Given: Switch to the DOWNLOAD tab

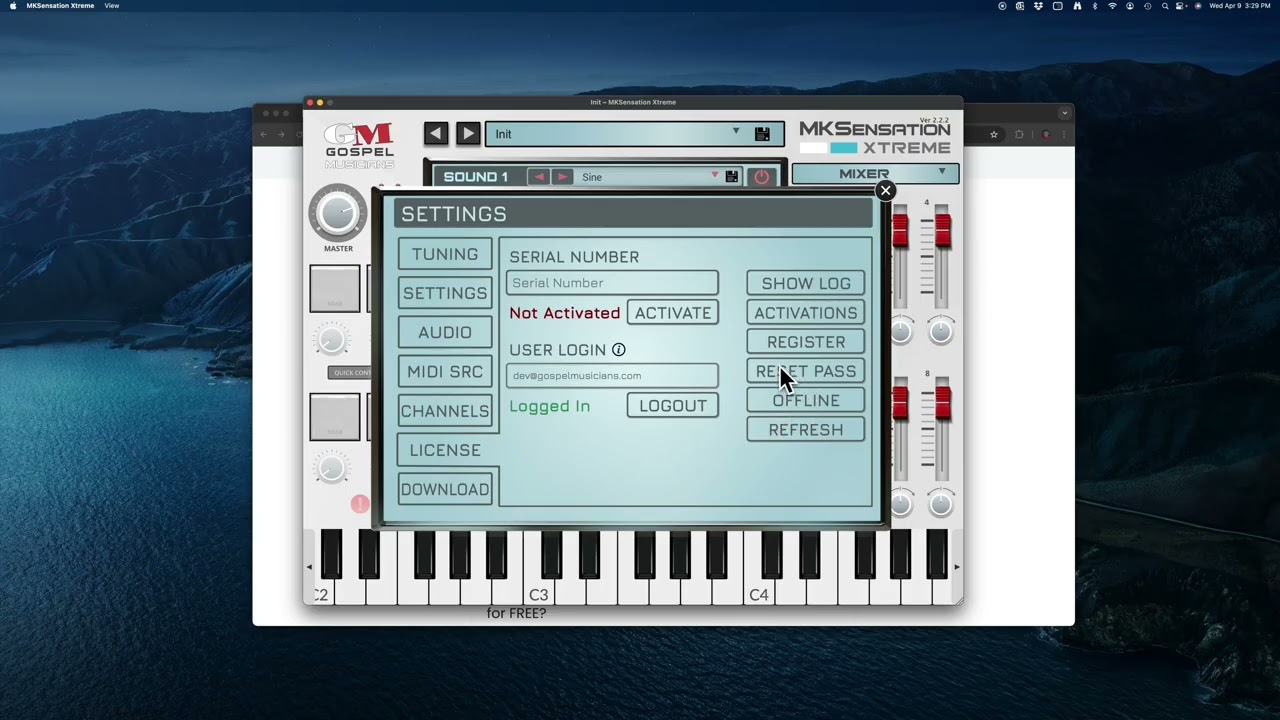Looking at the screenshot, I should 445,489.
